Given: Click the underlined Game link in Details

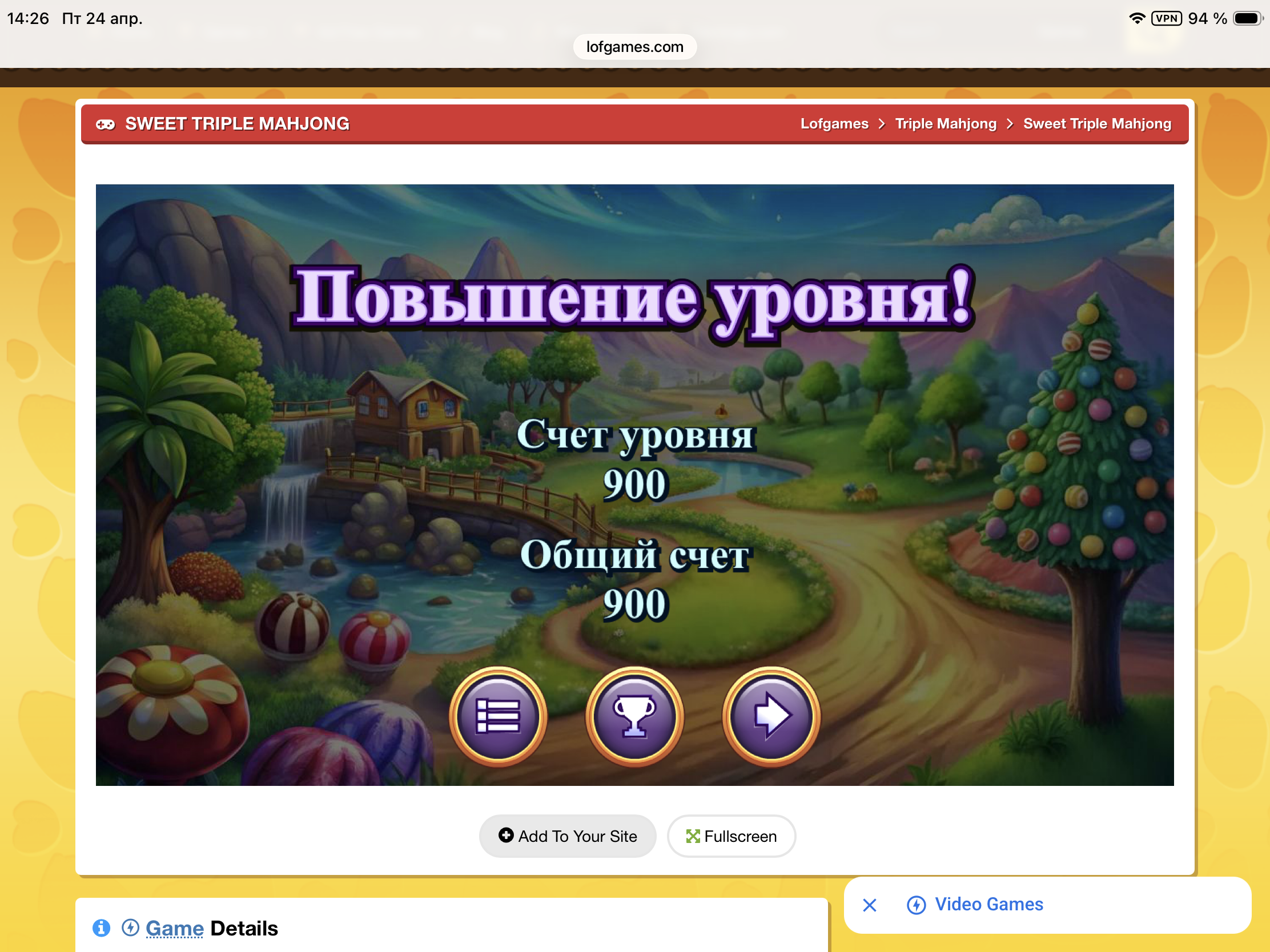Looking at the screenshot, I should pos(175,928).
